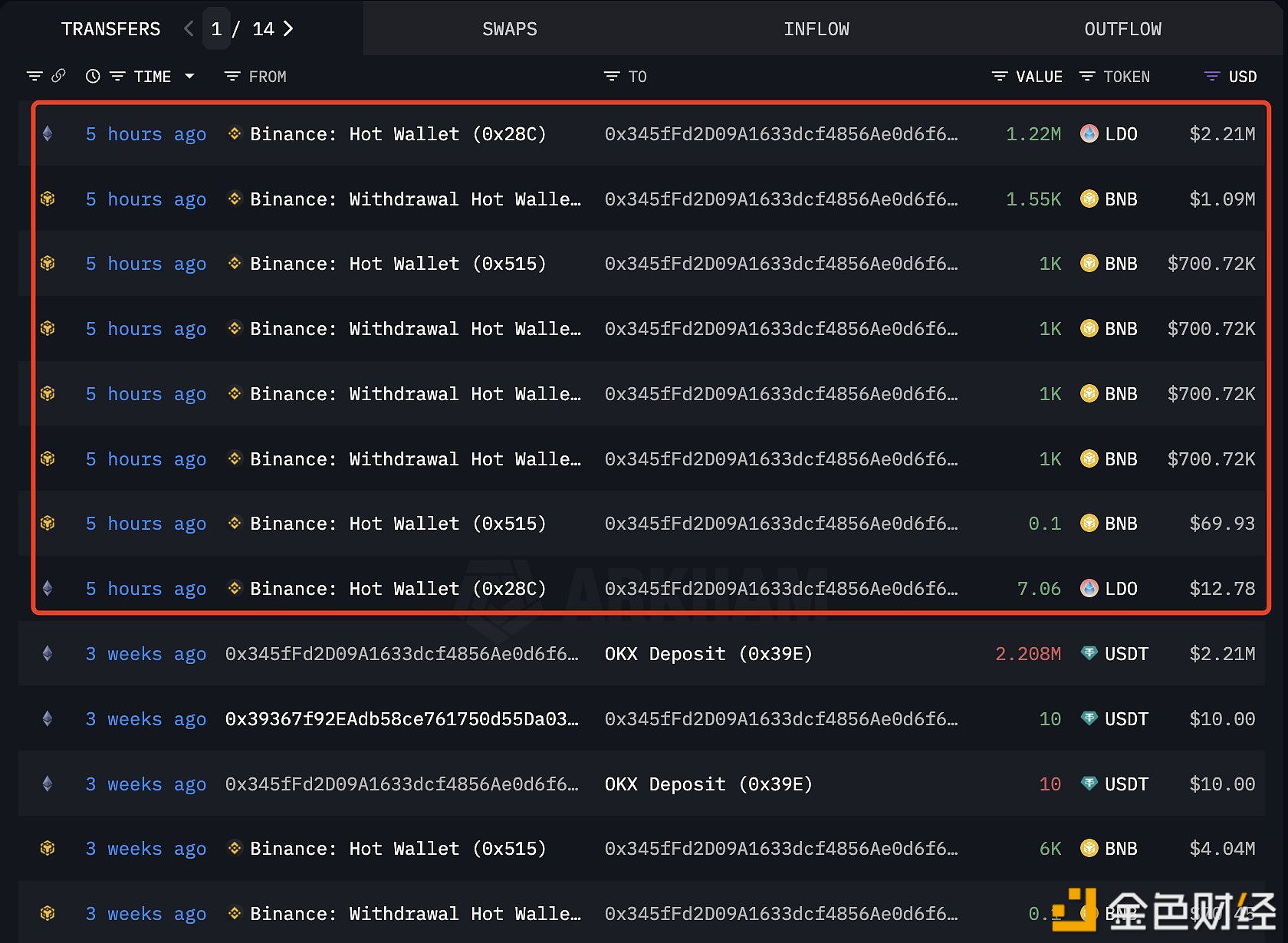This screenshot has width=1288, height=943.
Task: Open '3 weeks ago' timestamp on 6K BNB row
Action: pyautogui.click(x=146, y=849)
